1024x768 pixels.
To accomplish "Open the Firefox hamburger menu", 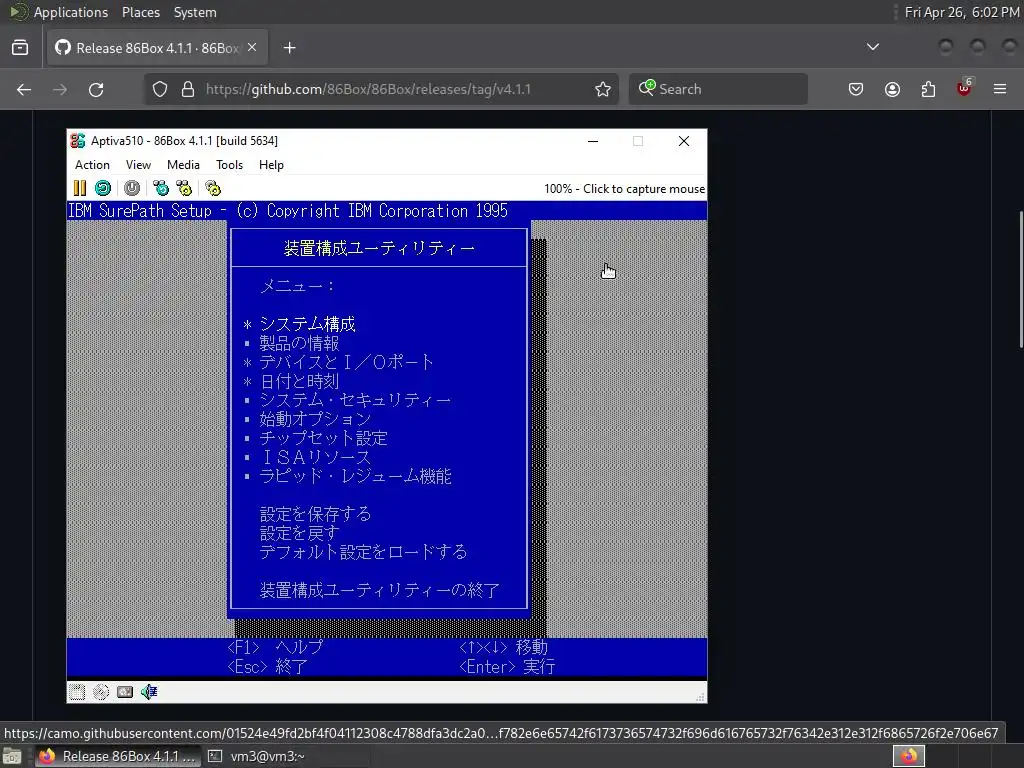I will coord(1000,89).
